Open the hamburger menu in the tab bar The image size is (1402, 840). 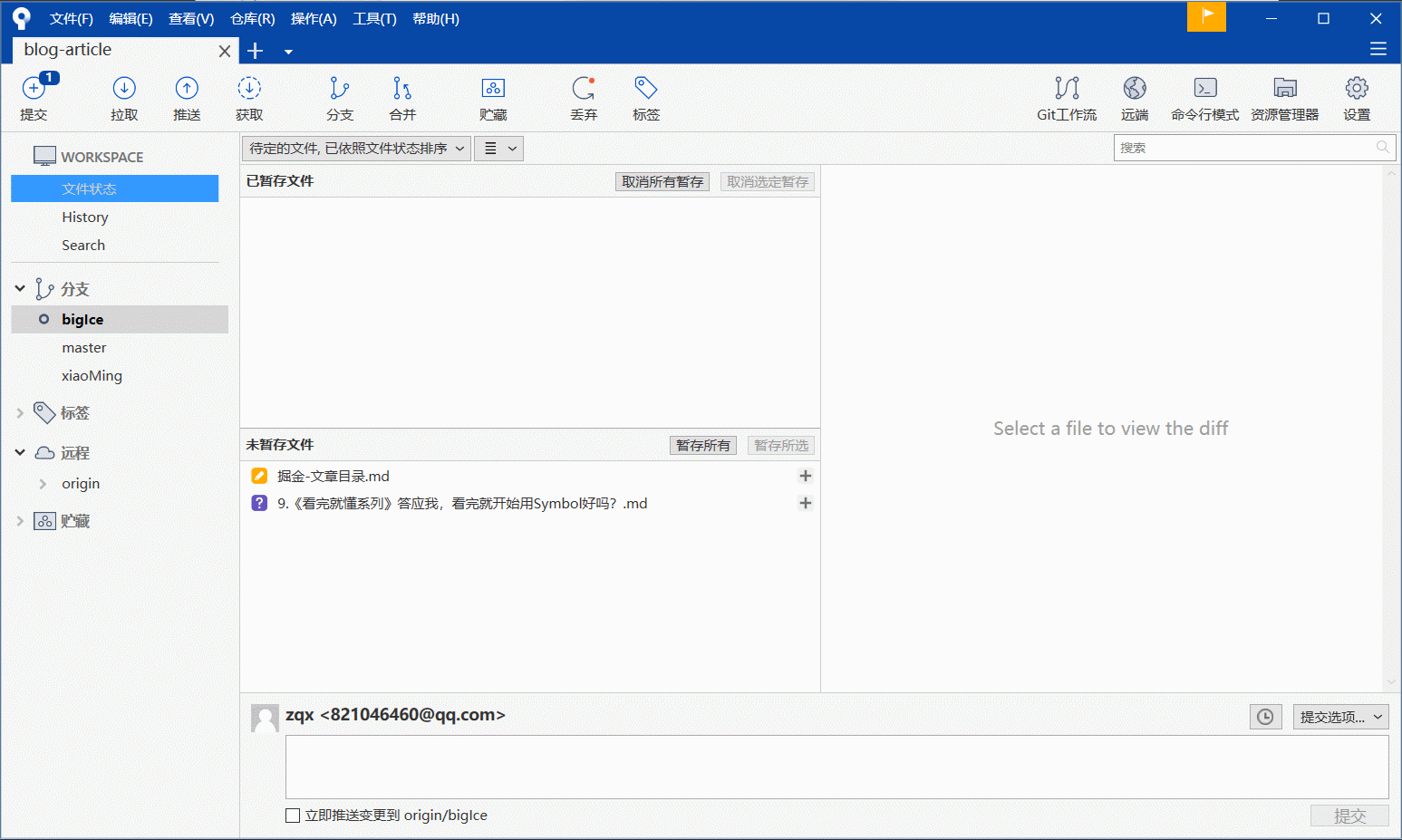click(1378, 49)
